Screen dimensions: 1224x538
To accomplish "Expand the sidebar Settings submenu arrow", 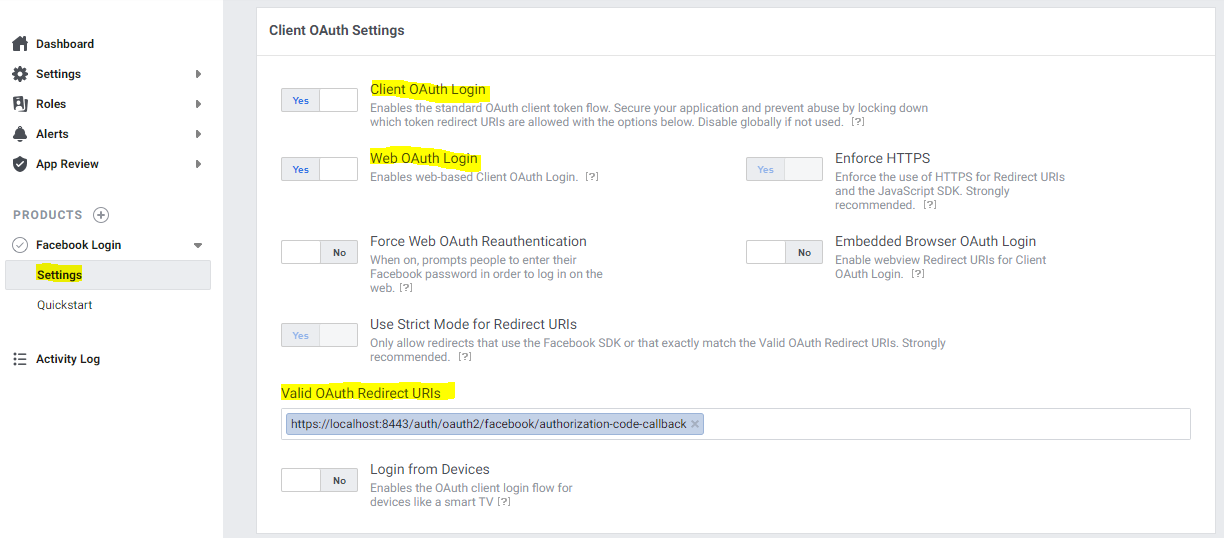I will (198, 74).
